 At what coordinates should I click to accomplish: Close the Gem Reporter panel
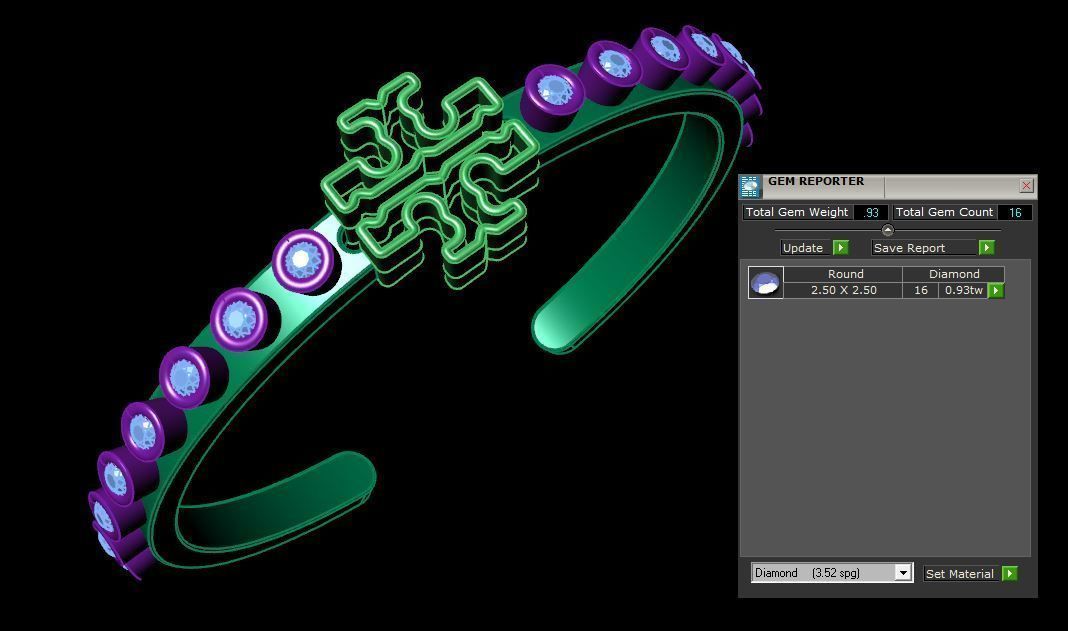pyautogui.click(x=1026, y=185)
